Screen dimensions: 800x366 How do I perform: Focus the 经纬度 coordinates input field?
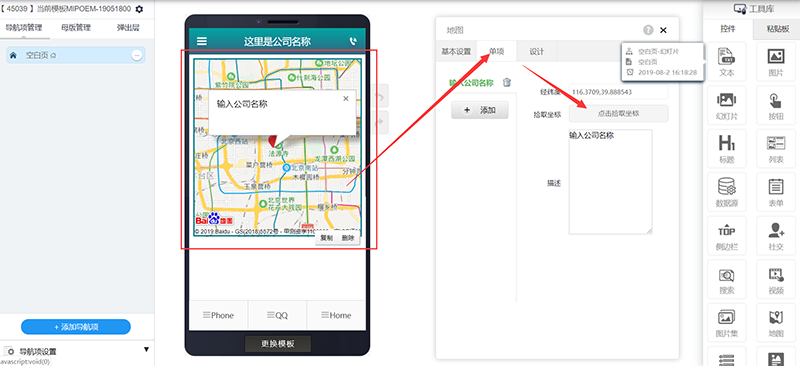click(x=618, y=92)
